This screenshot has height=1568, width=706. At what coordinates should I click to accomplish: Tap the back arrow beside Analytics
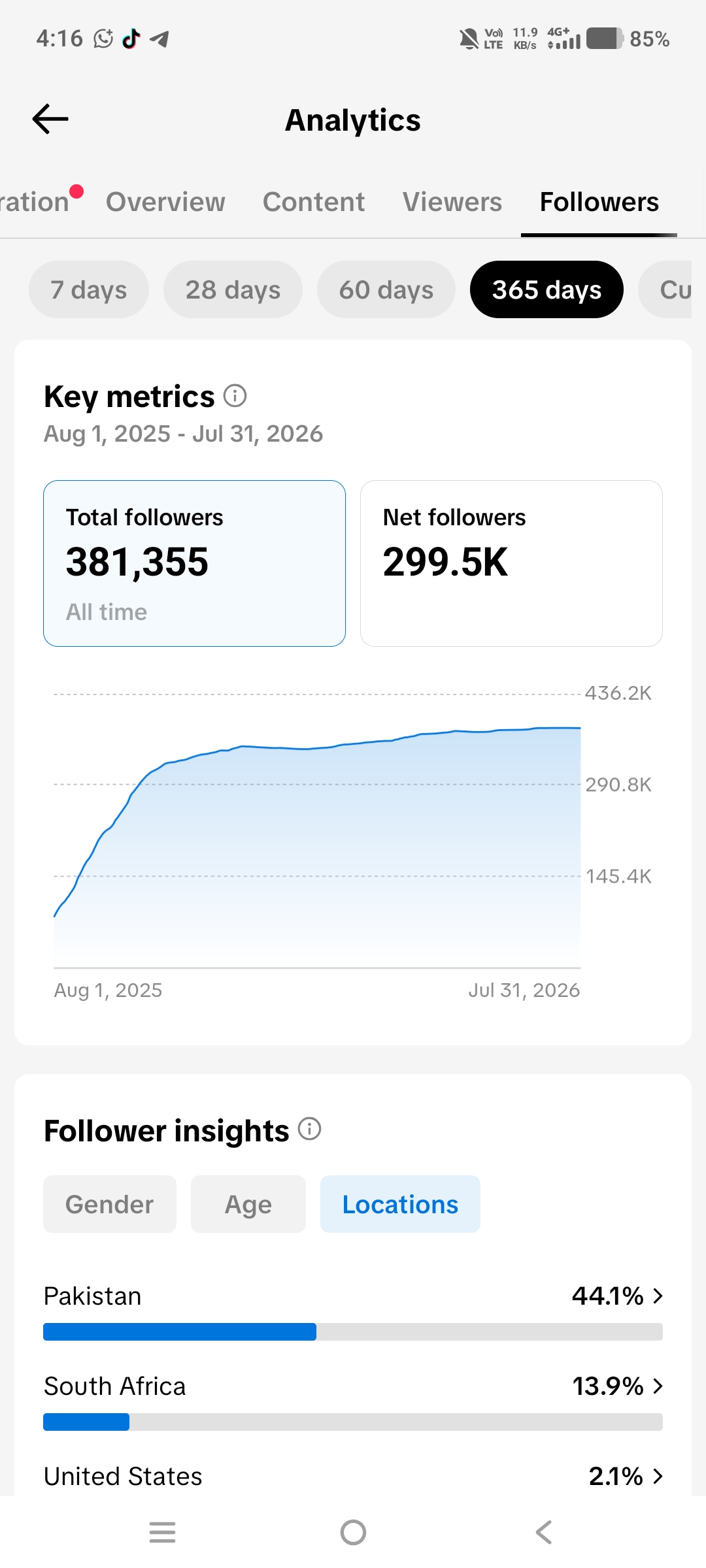click(50, 119)
